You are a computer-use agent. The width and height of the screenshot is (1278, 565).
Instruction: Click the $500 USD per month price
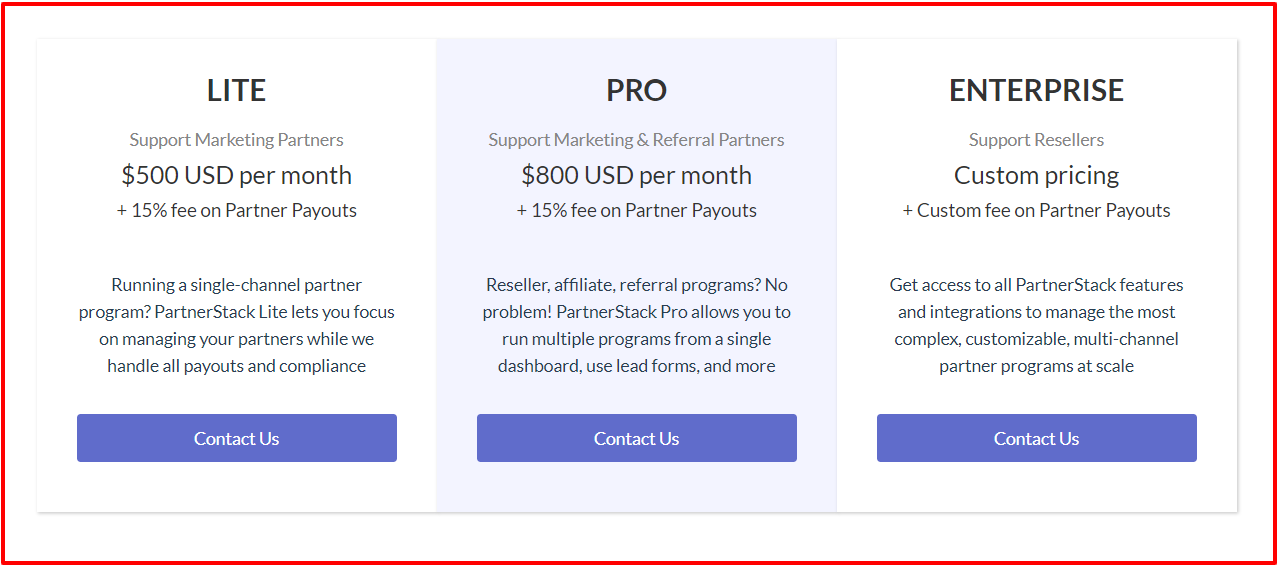click(237, 175)
